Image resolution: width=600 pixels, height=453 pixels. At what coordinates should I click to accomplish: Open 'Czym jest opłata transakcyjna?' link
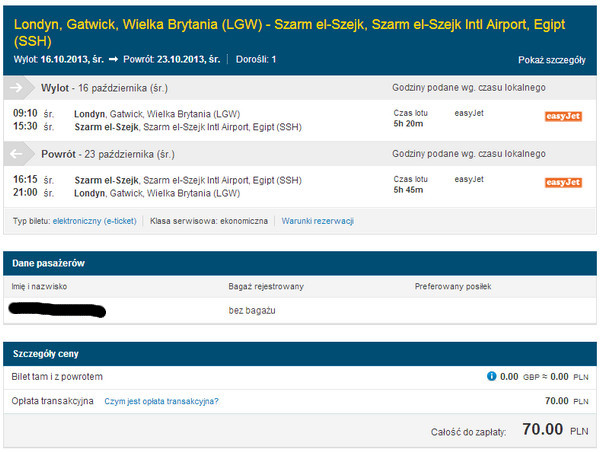coord(161,401)
